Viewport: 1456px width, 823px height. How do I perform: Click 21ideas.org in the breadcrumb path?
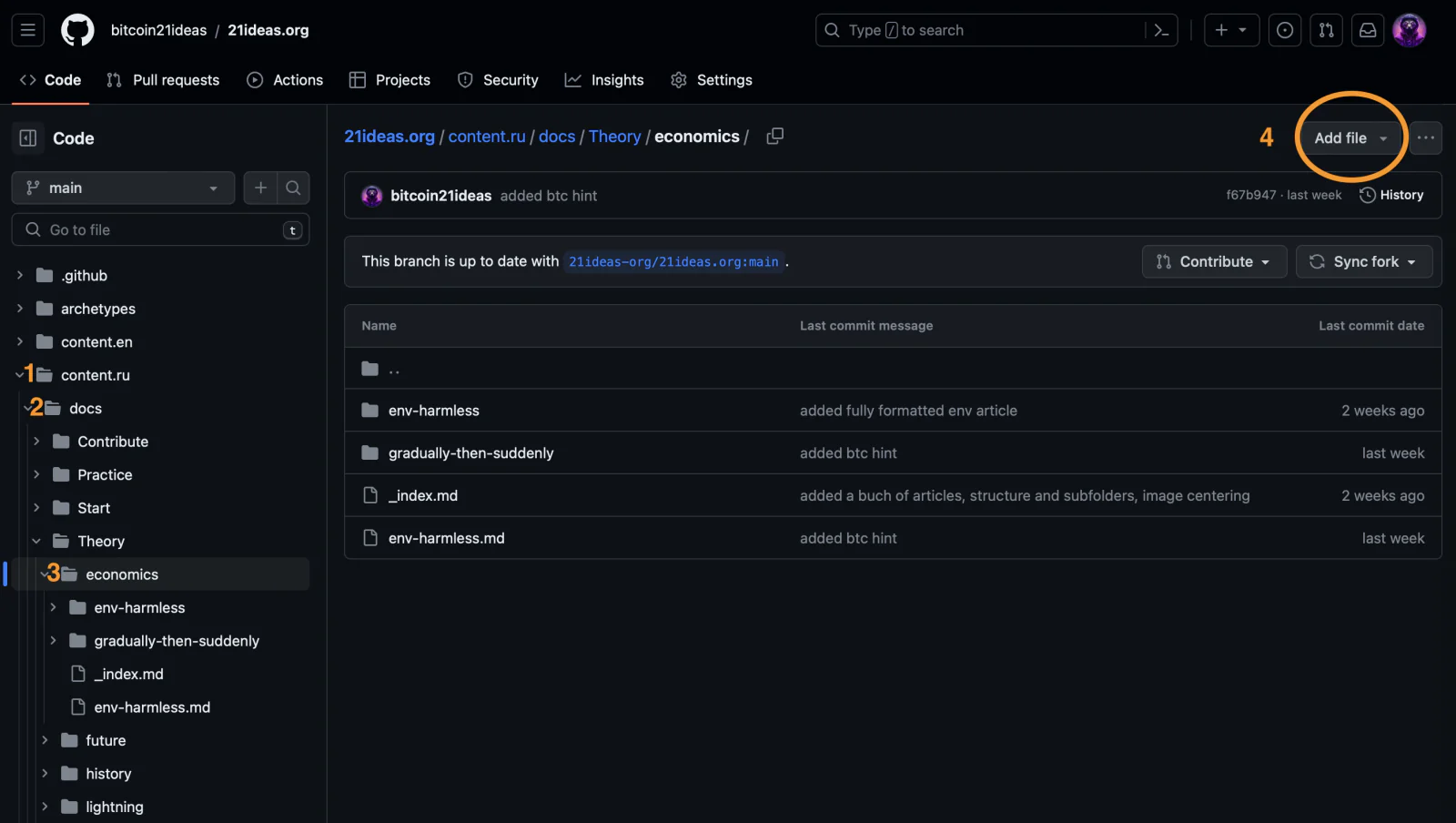[389, 137]
